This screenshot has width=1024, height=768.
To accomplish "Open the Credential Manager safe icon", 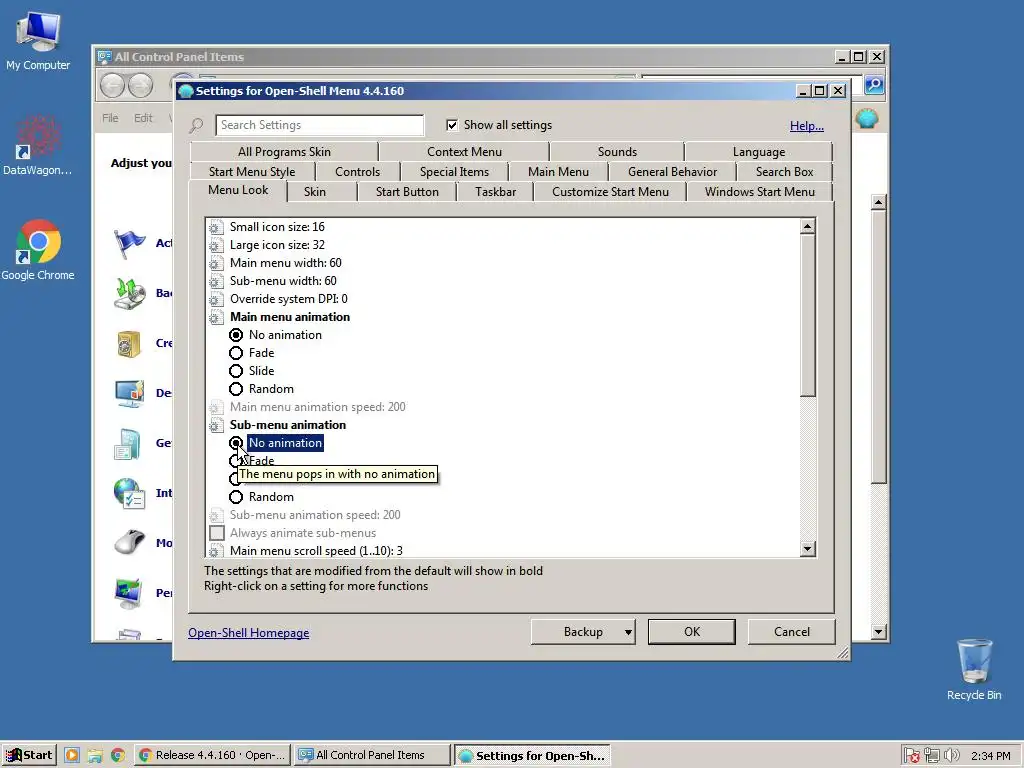I will [x=129, y=344].
